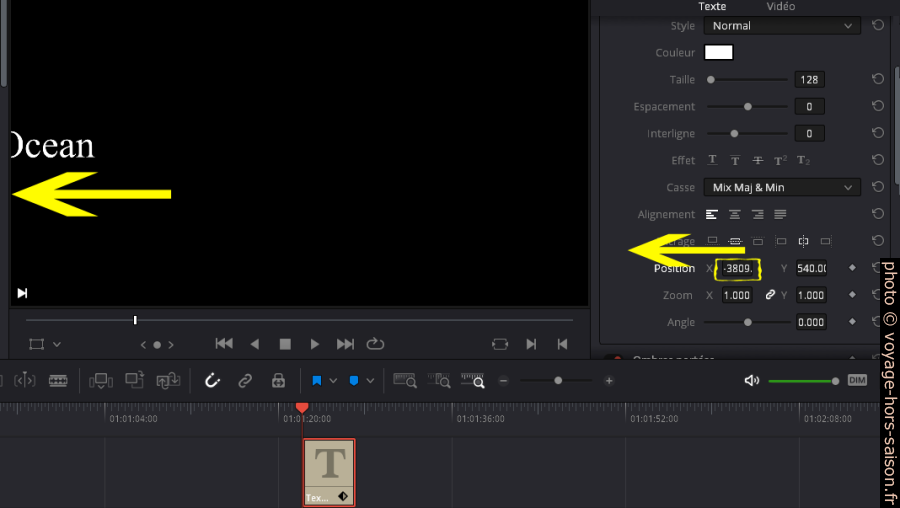This screenshot has height=508, width=900.
Task: Open the marker color dropdown arrow
Action: [x=370, y=381]
